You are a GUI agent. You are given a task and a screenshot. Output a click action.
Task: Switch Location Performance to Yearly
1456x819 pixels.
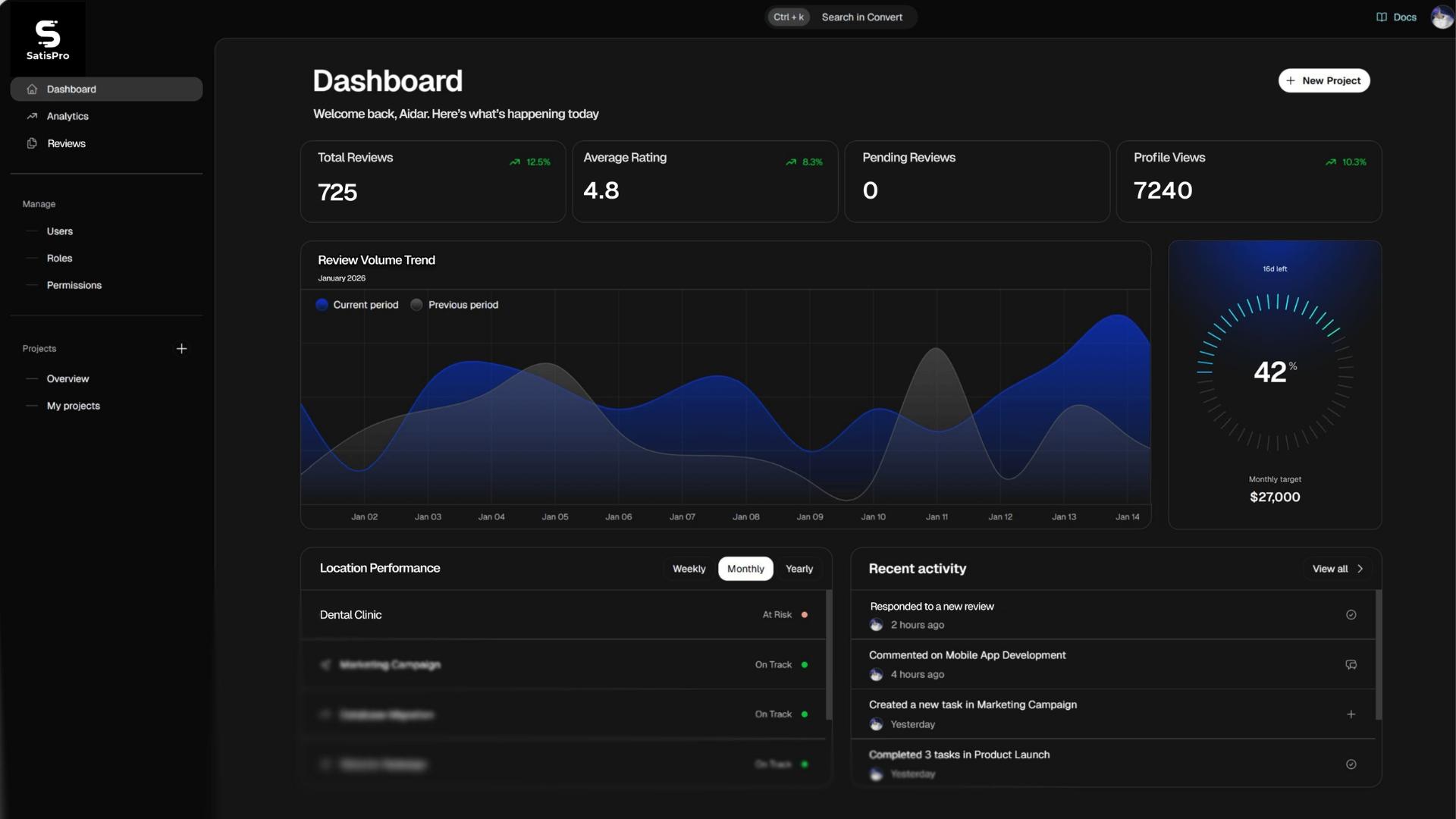pos(799,569)
